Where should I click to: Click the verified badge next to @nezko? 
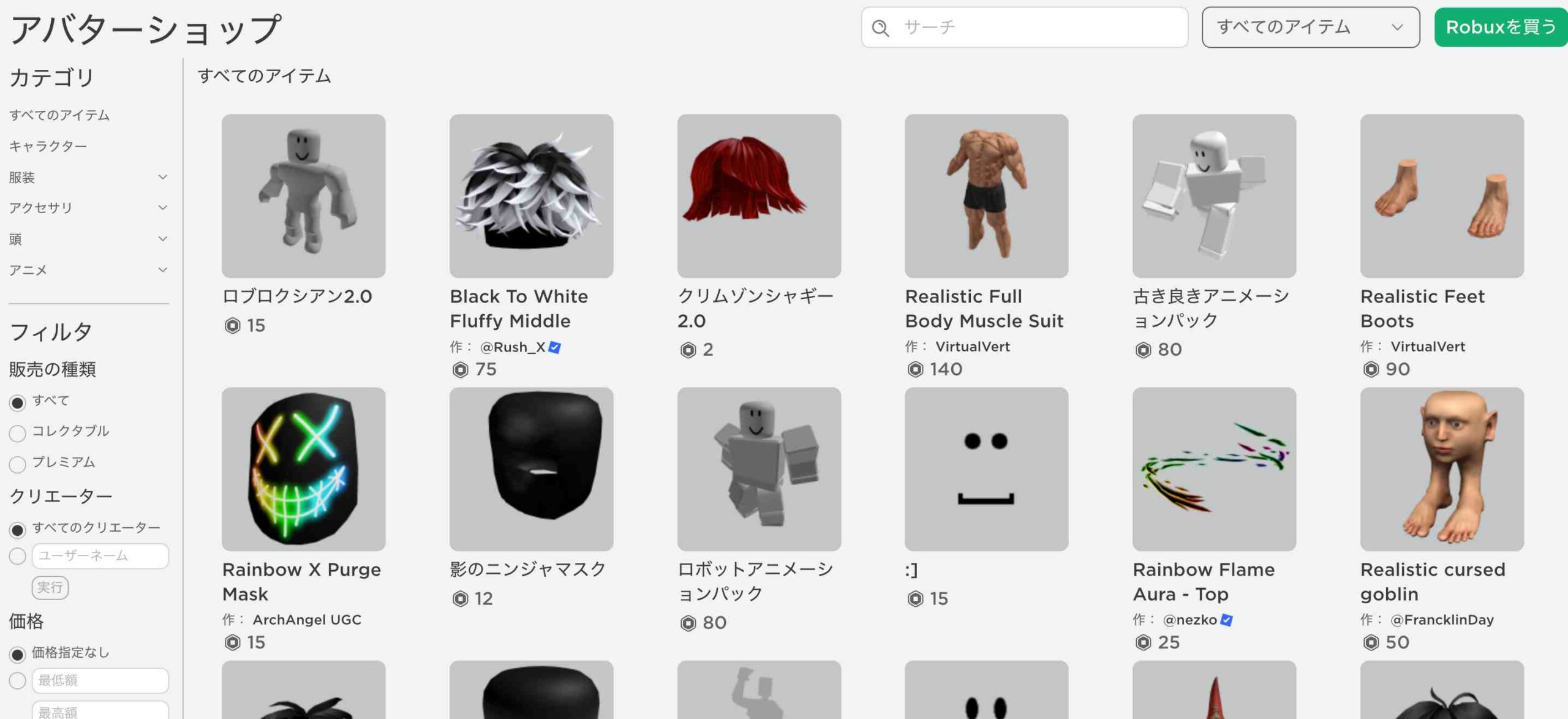[x=1226, y=620]
